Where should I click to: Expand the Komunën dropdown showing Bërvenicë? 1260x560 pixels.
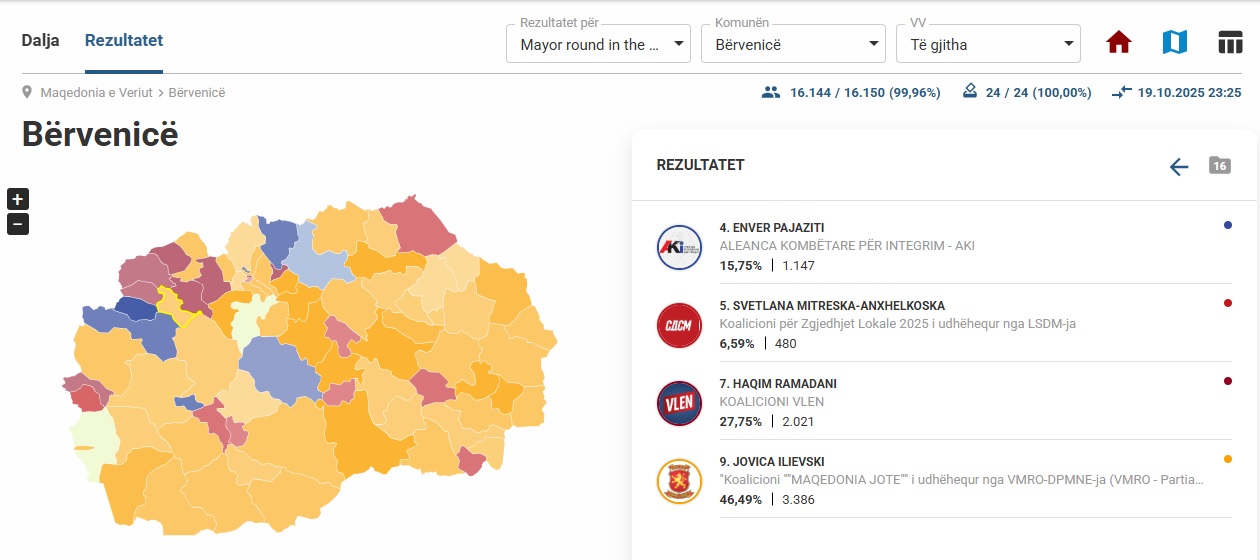point(793,44)
